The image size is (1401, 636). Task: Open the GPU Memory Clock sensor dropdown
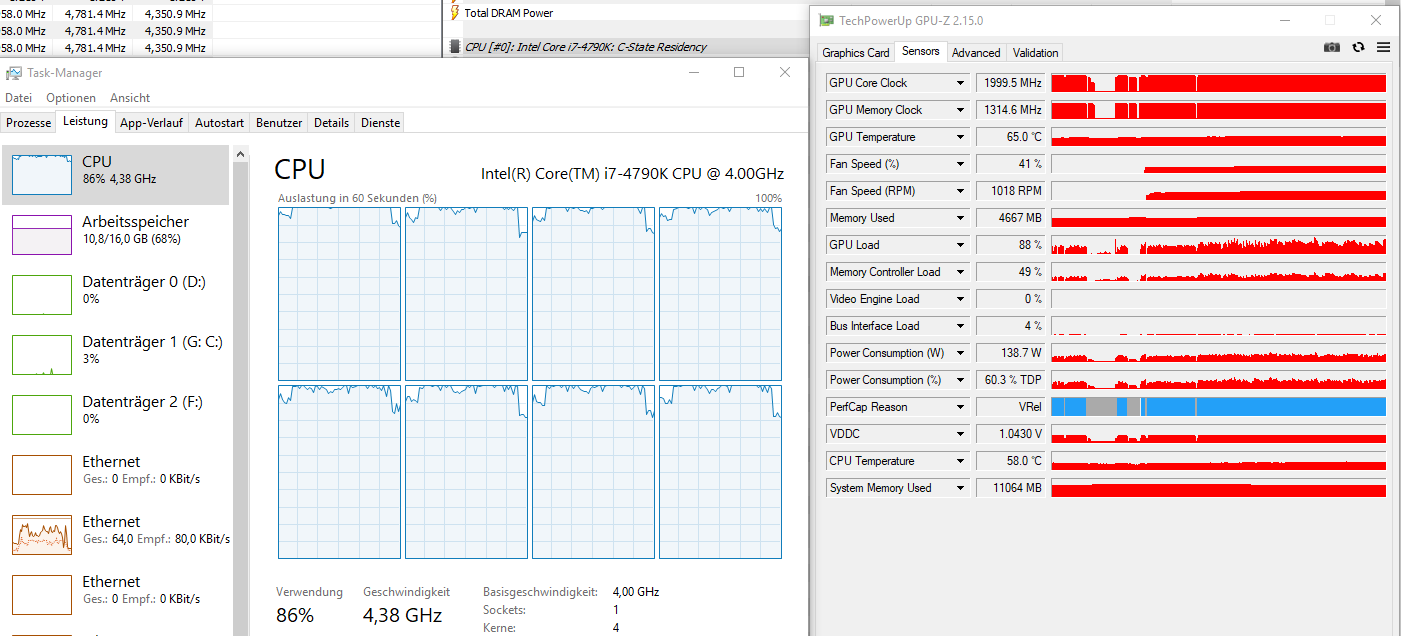click(x=960, y=110)
